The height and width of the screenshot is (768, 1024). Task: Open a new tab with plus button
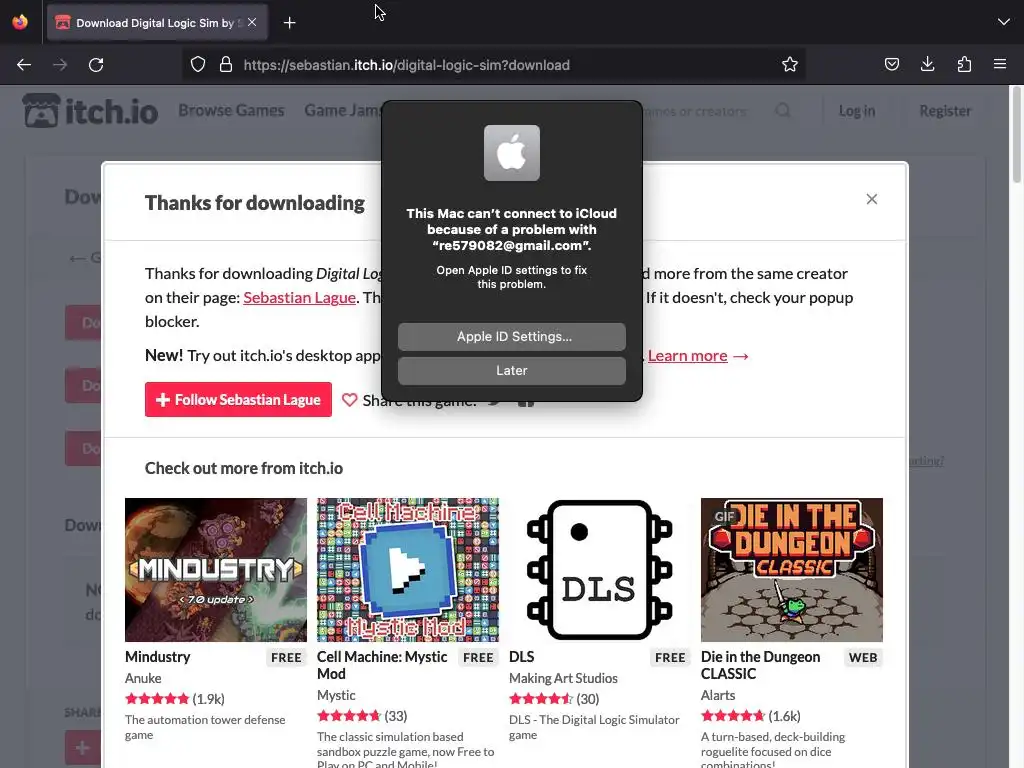pos(289,23)
